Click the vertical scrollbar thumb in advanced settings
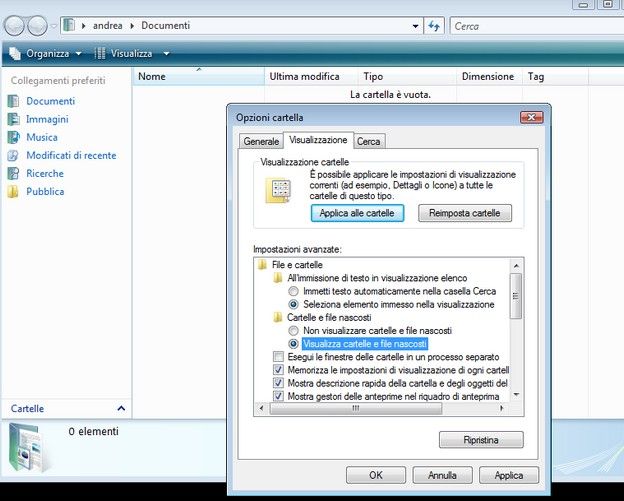Viewport: 624px width, 501px height. (x=516, y=296)
